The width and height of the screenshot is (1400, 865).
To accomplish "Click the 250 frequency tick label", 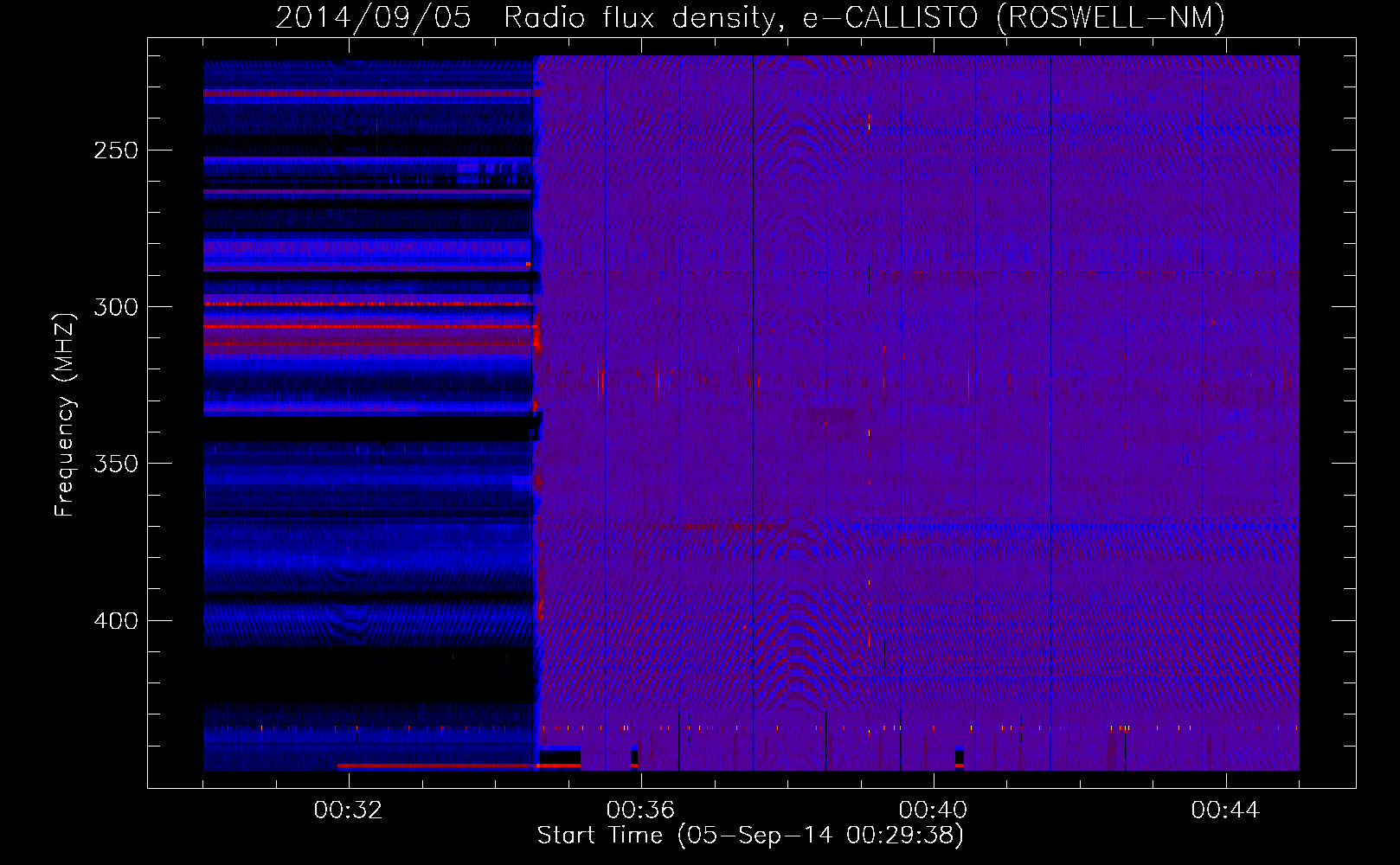I will (116, 151).
